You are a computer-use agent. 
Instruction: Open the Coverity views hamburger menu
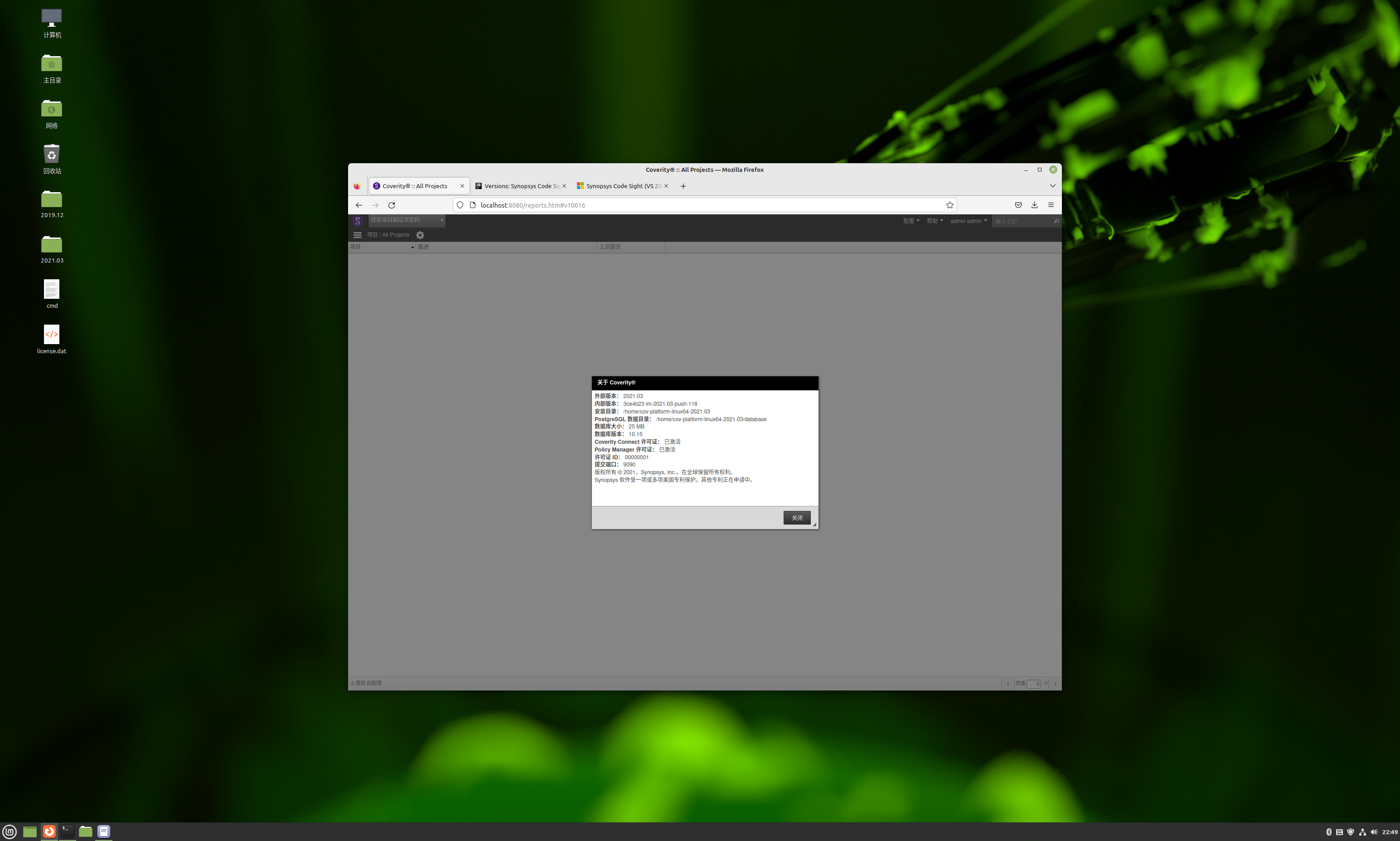pyautogui.click(x=357, y=235)
